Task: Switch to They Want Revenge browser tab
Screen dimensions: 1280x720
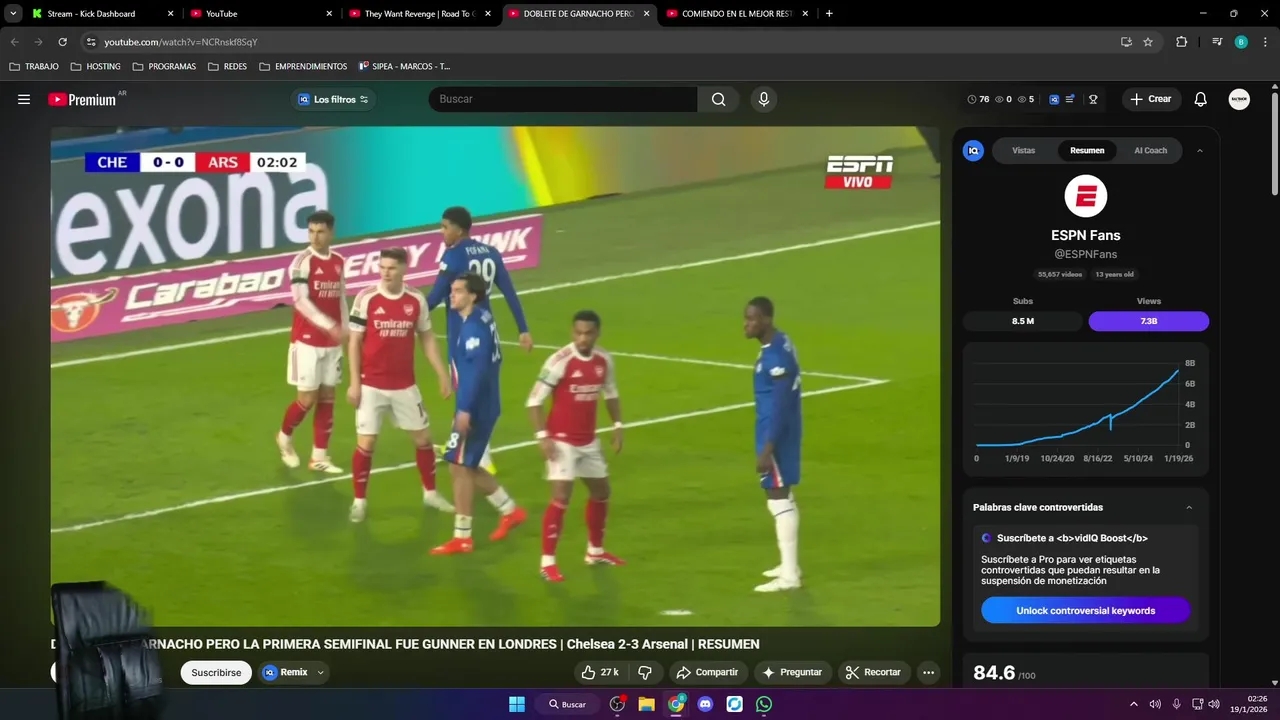Action: 420,14
